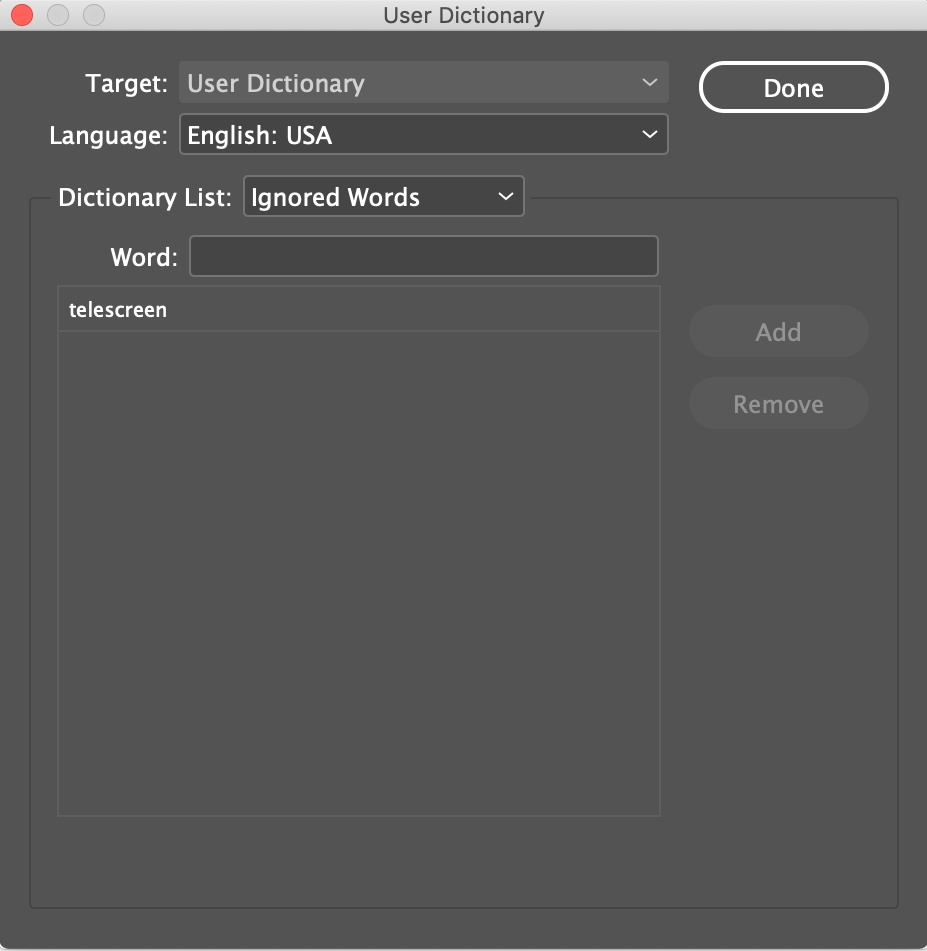Image resolution: width=927 pixels, height=951 pixels.
Task: Click the Target: label
Action: tap(127, 84)
